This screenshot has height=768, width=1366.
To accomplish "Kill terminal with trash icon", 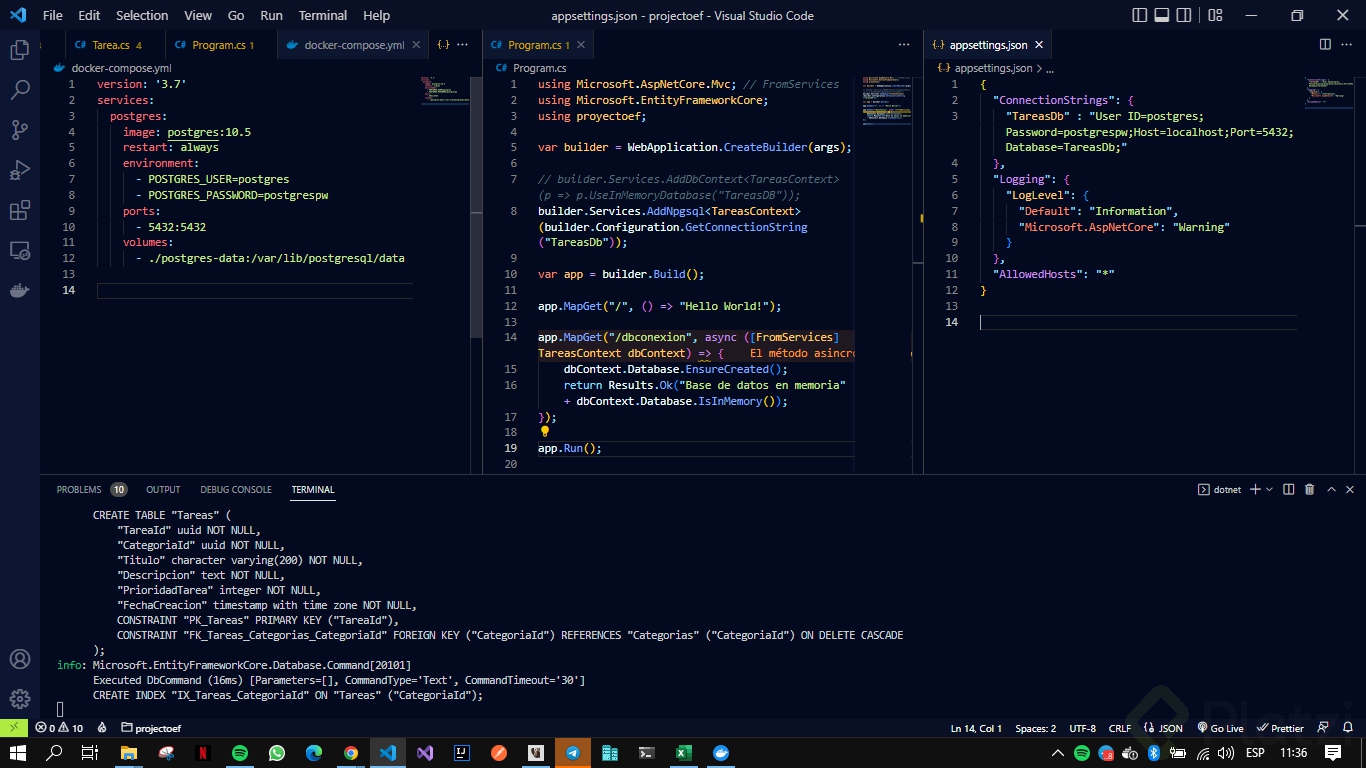I will (x=1310, y=489).
